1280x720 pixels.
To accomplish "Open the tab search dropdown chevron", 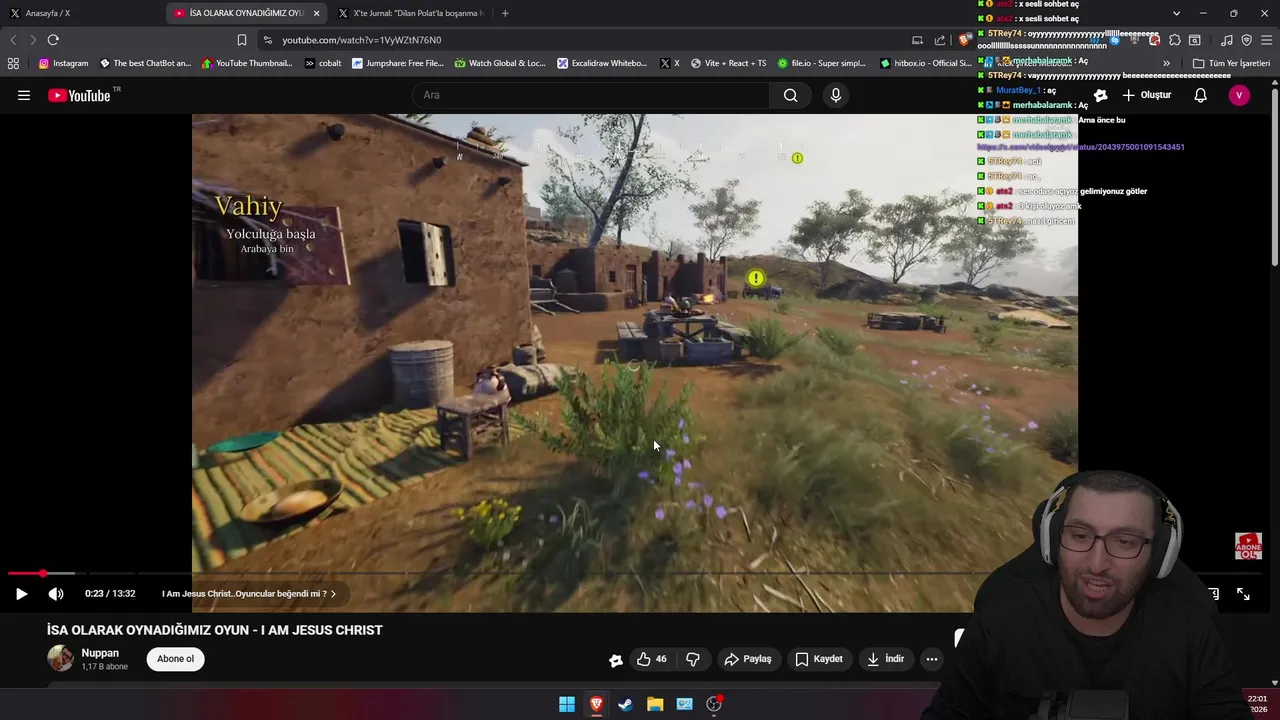I will (x=1176, y=13).
